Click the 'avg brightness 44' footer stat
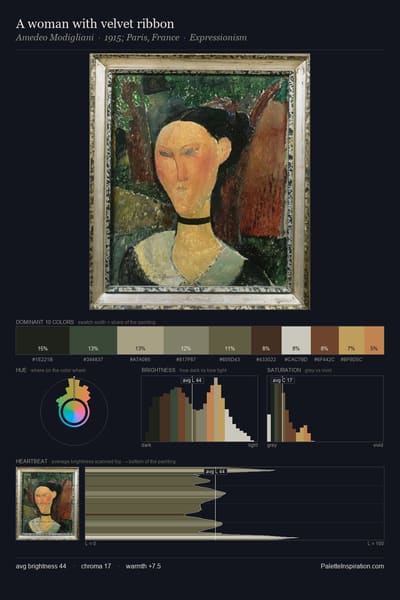Screen dimensions: 400x600 pyautogui.click(x=41, y=566)
